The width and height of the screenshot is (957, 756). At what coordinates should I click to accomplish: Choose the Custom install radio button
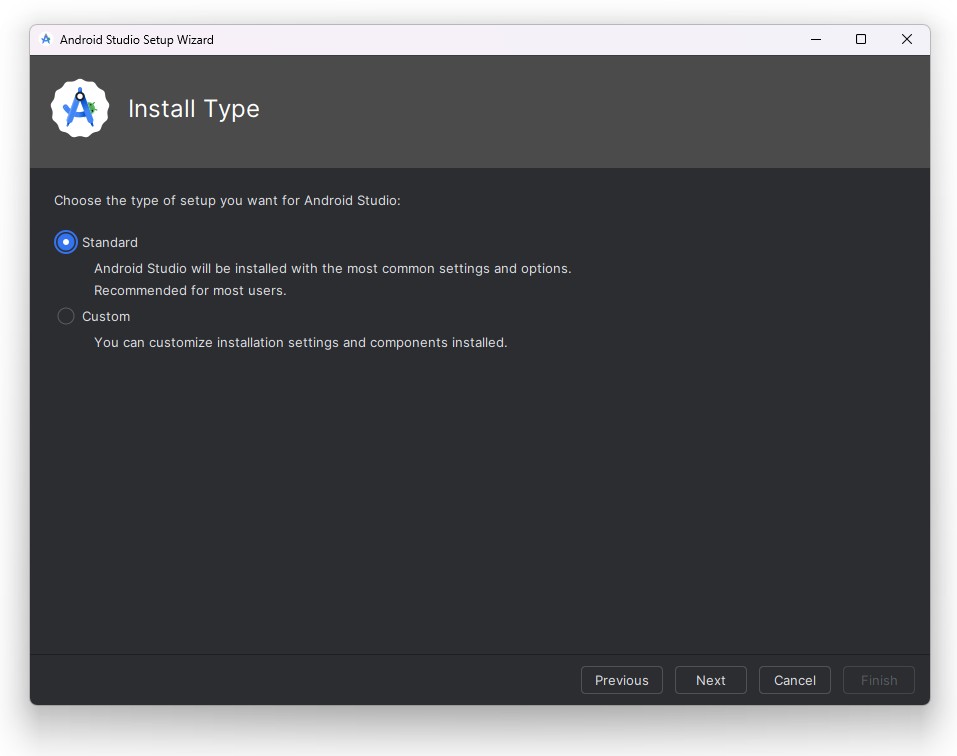point(66,316)
